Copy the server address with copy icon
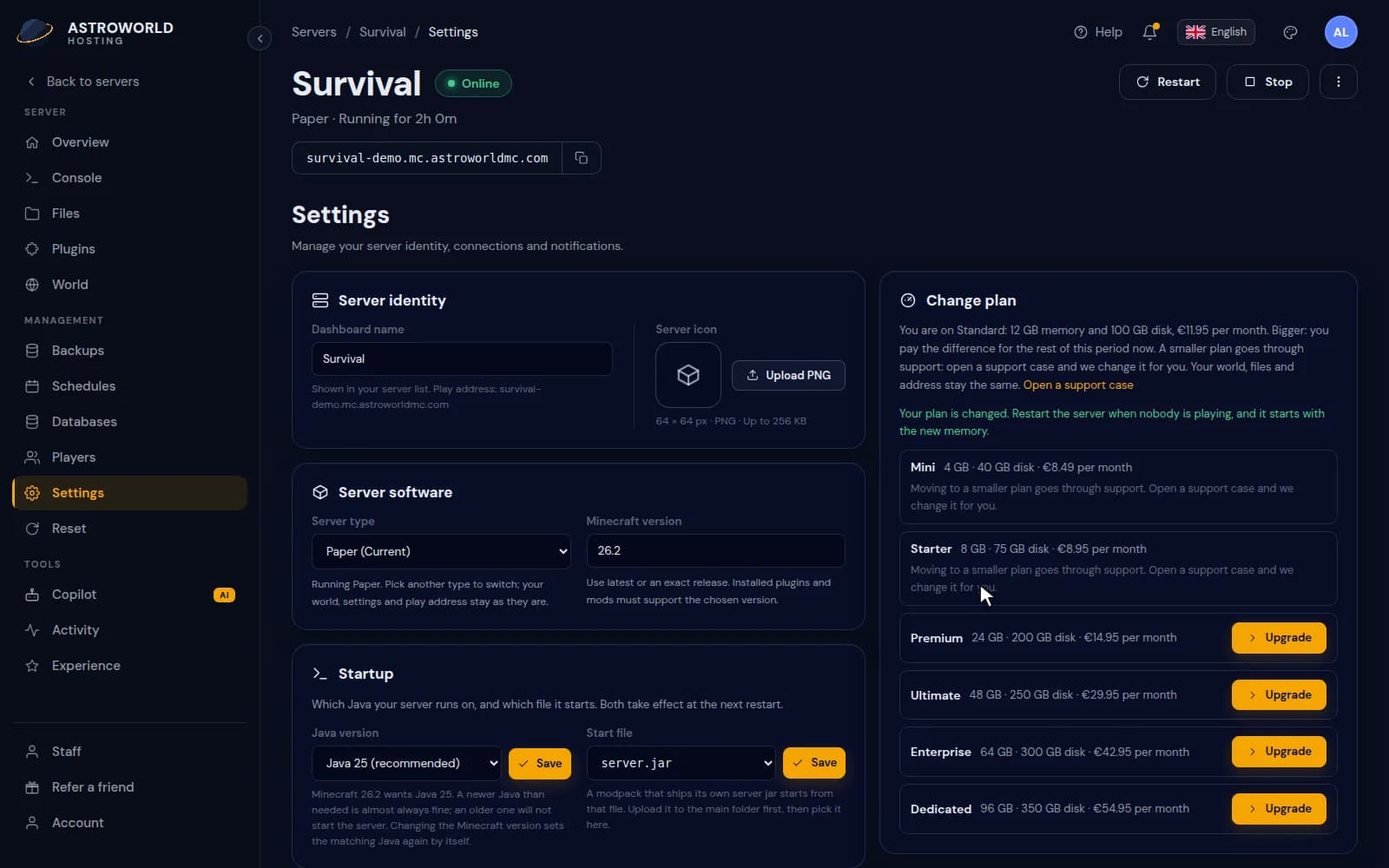 tap(582, 158)
